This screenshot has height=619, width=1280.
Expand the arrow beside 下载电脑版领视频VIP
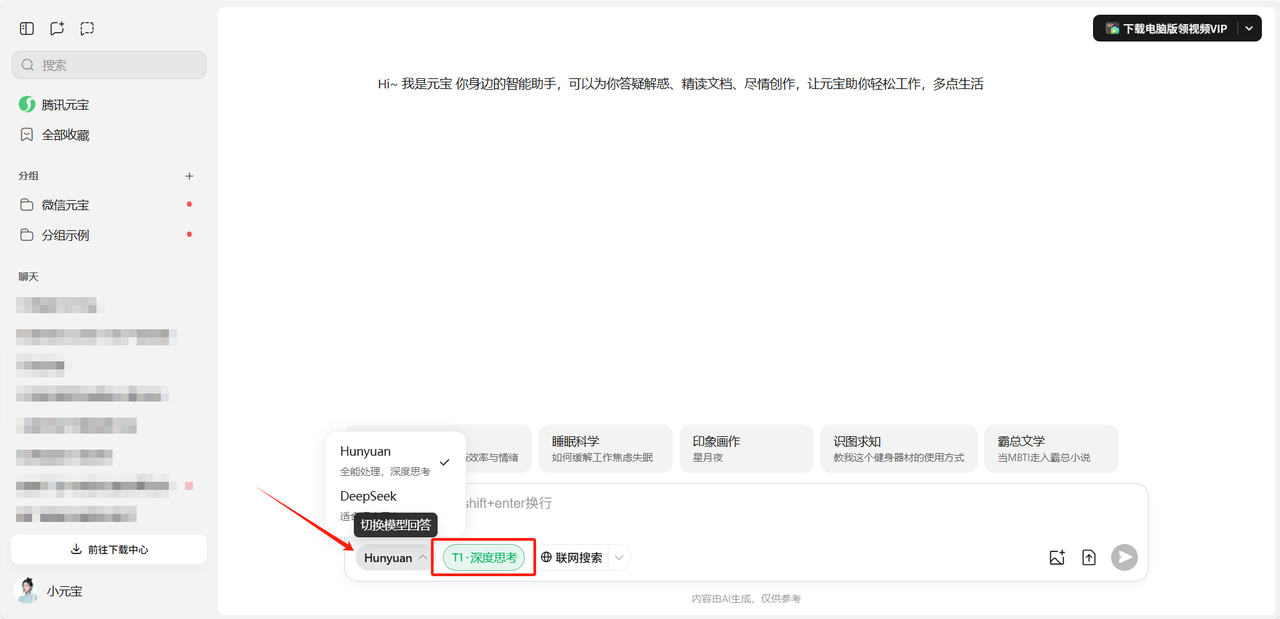pos(1250,29)
